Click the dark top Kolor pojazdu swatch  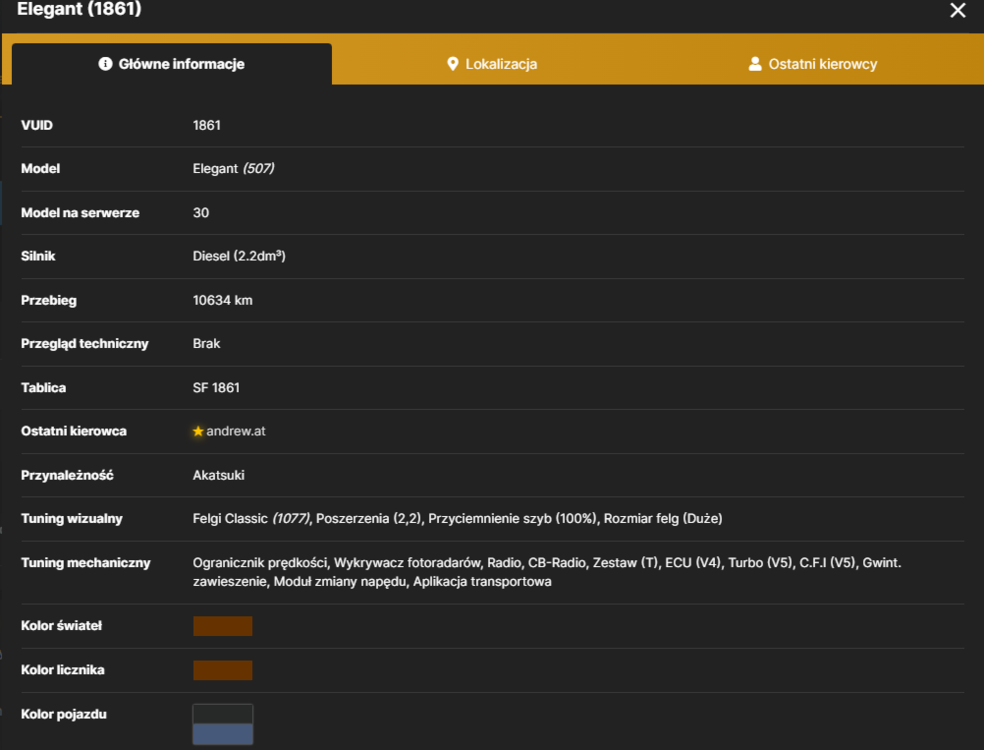[x=223, y=714]
